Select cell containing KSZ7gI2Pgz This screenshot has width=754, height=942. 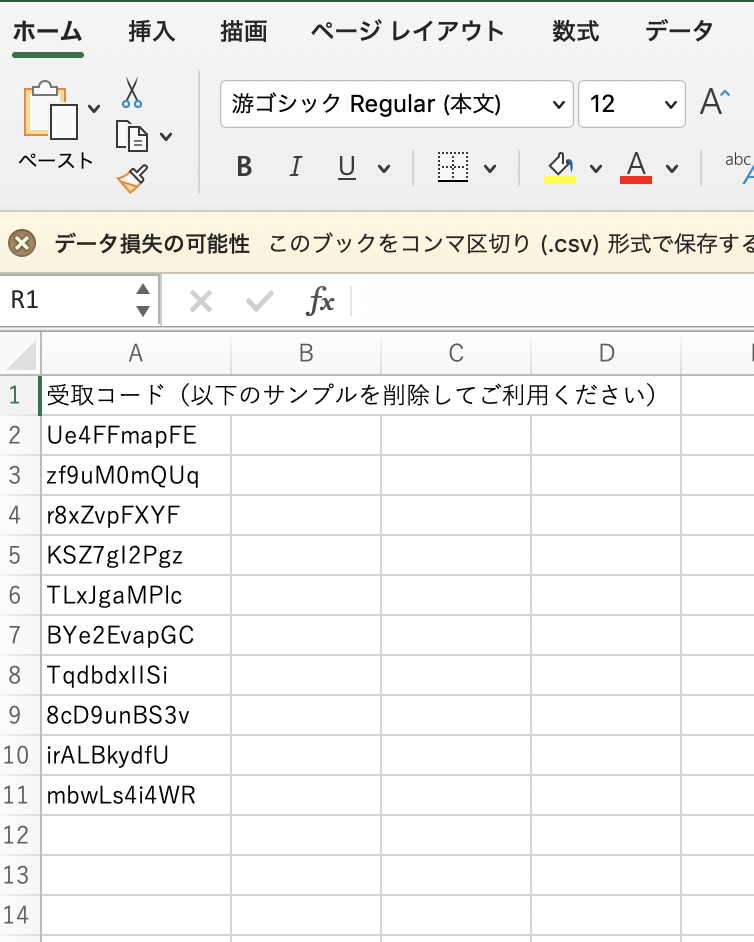click(x=136, y=555)
